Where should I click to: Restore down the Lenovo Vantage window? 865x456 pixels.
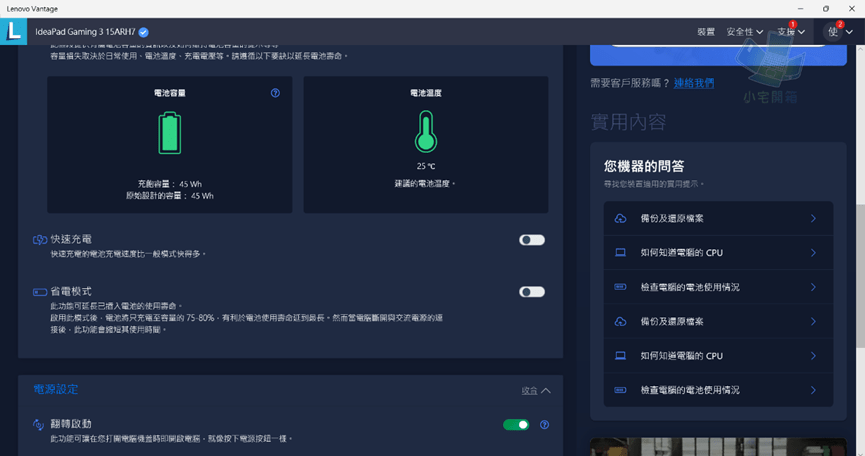pyautogui.click(x=826, y=9)
